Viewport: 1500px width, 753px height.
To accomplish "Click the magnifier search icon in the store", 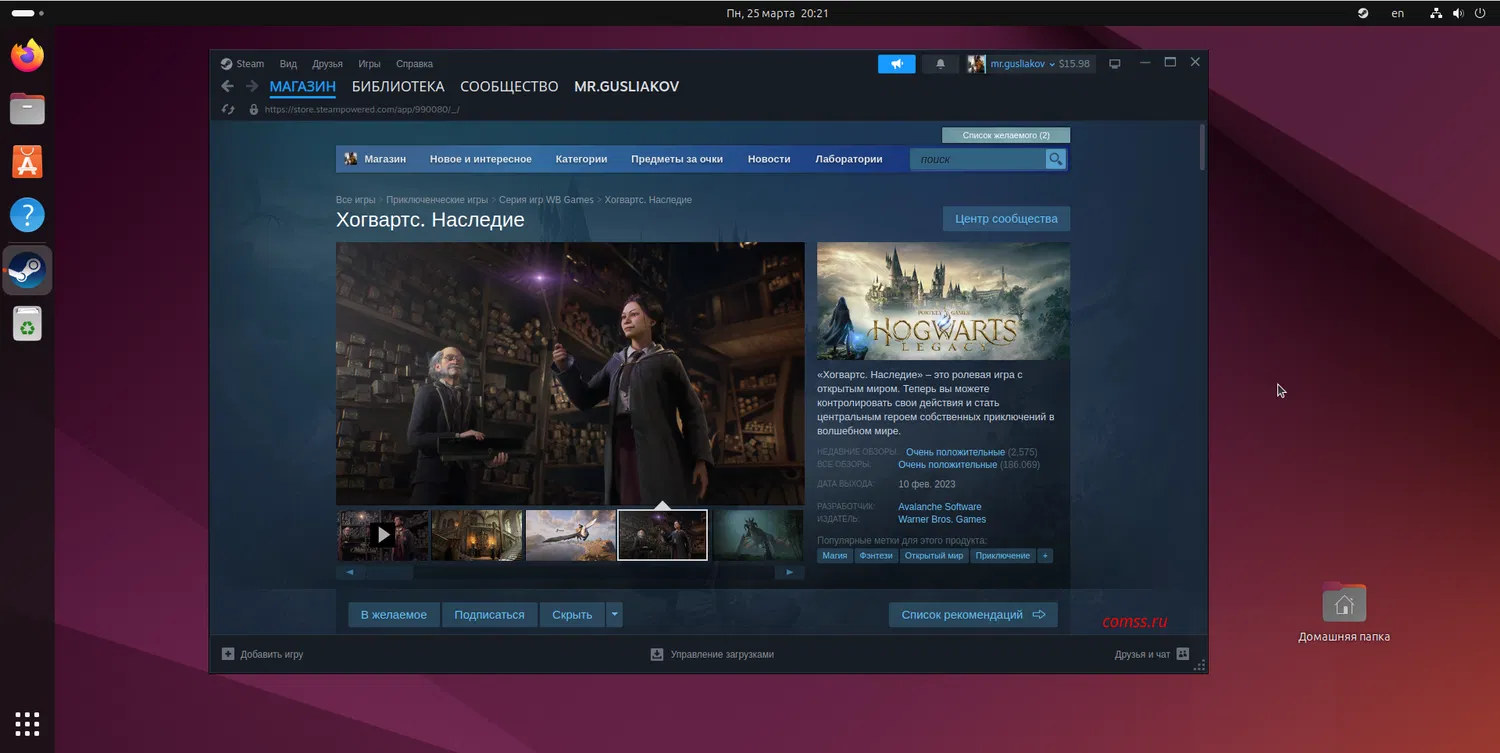I will tap(1055, 159).
